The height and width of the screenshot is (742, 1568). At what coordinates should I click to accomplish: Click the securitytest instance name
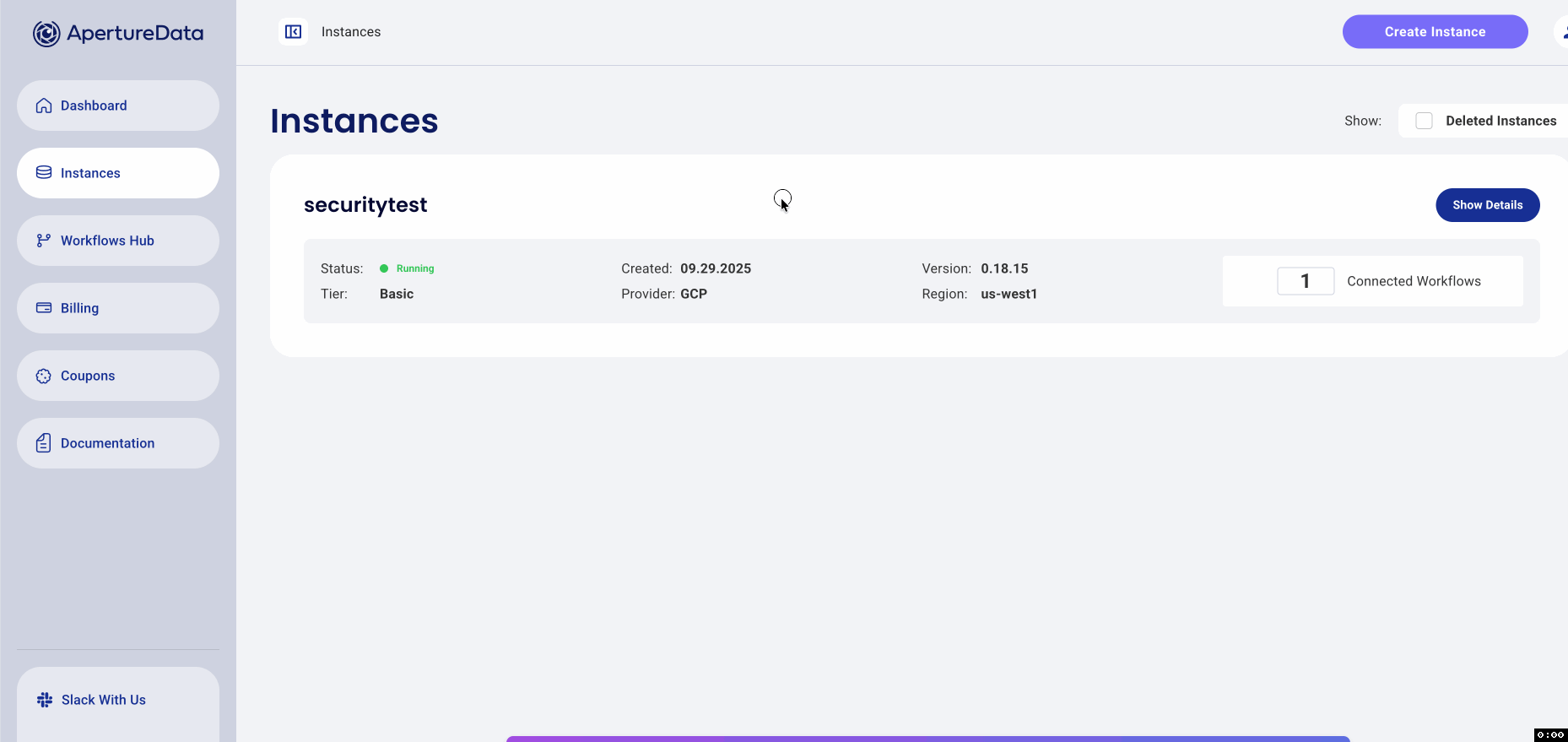coord(365,205)
